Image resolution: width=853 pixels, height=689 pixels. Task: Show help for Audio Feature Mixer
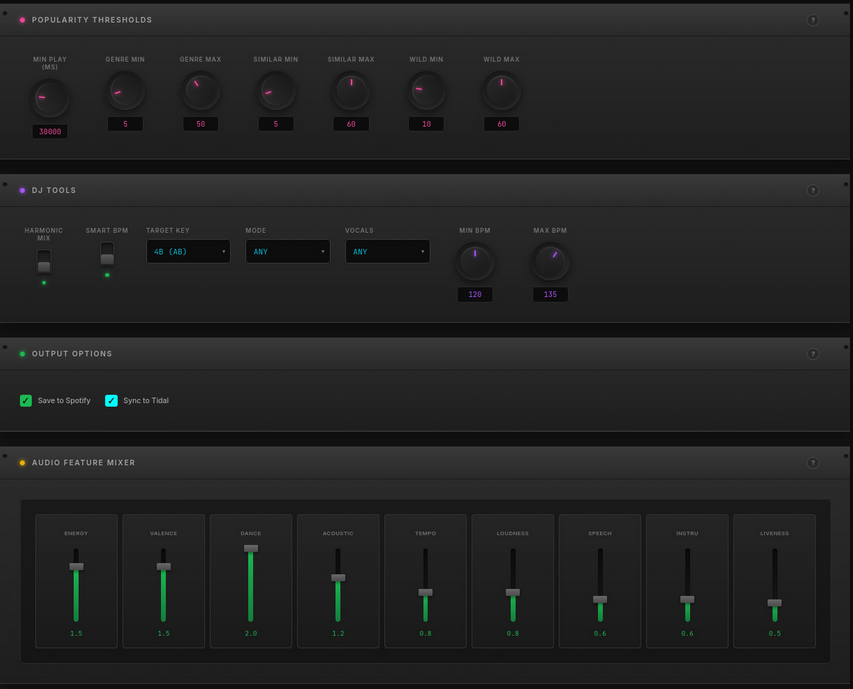click(x=812, y=463)
